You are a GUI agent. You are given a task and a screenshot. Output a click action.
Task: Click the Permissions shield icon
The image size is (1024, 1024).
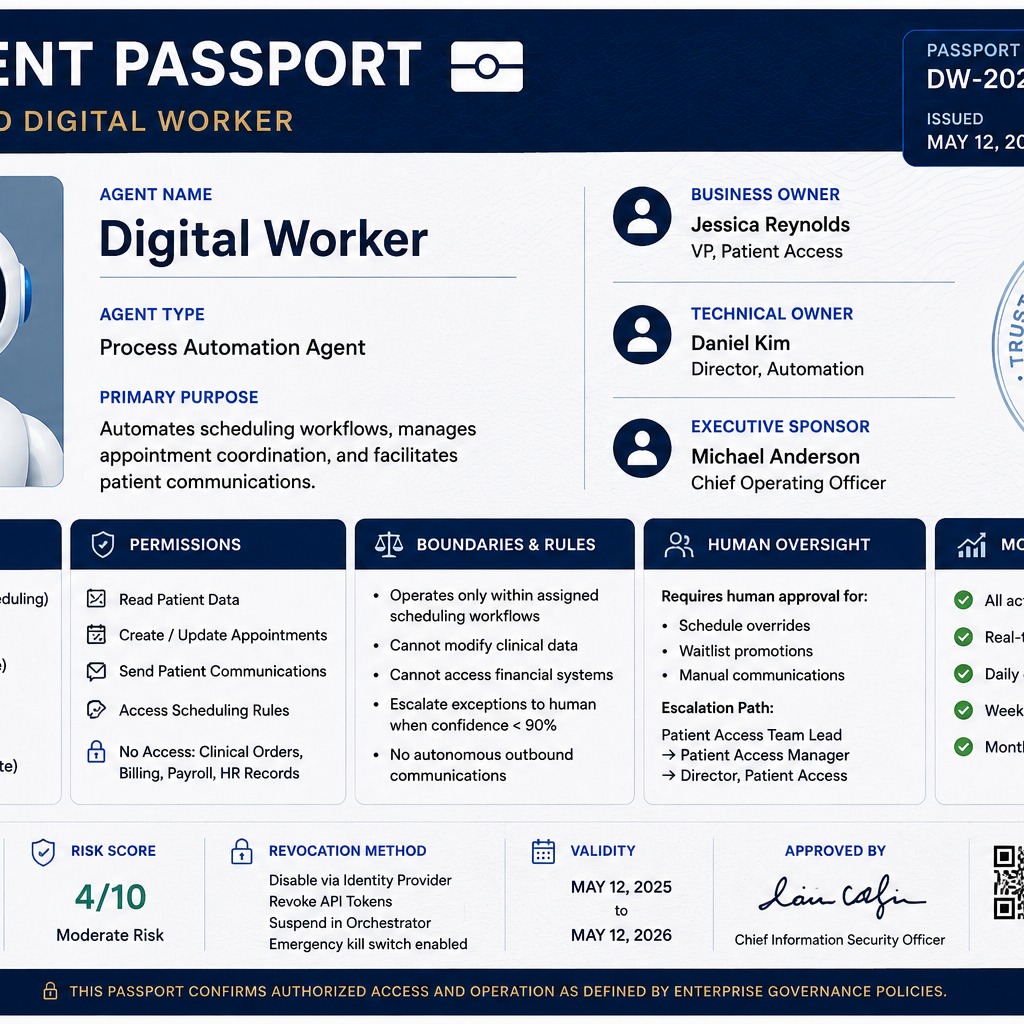(x=103, y=544)
